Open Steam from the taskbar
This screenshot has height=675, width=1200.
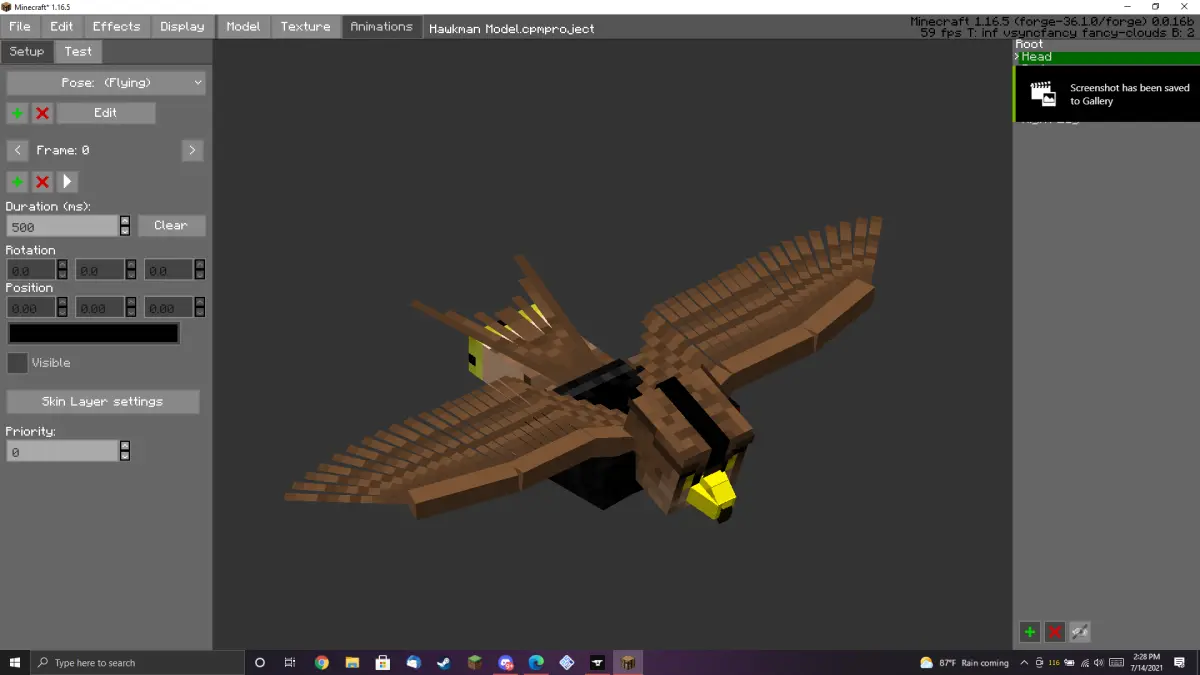point(444,663)
